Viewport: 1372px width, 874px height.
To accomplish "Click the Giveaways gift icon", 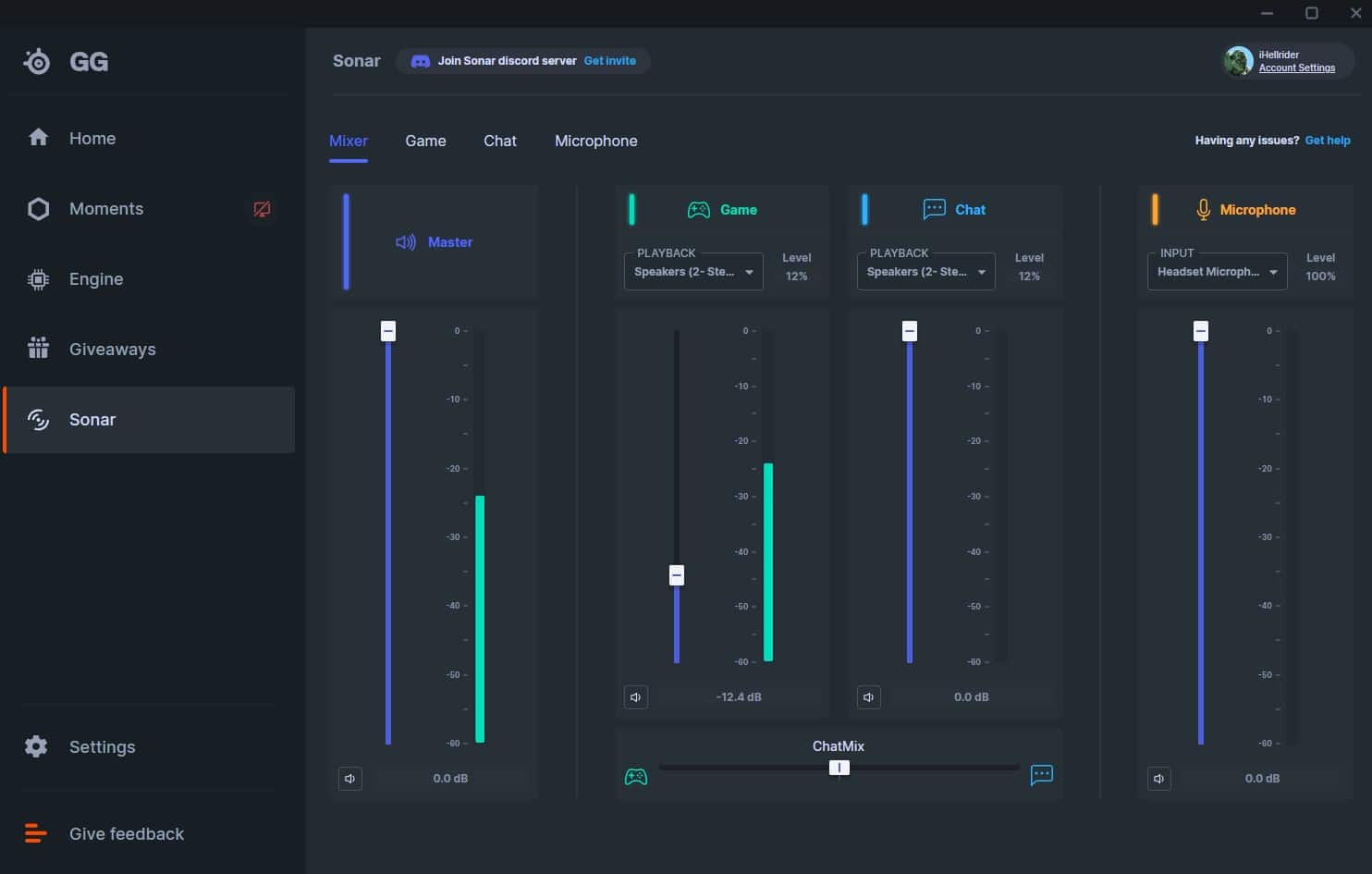I will [38, 349].
